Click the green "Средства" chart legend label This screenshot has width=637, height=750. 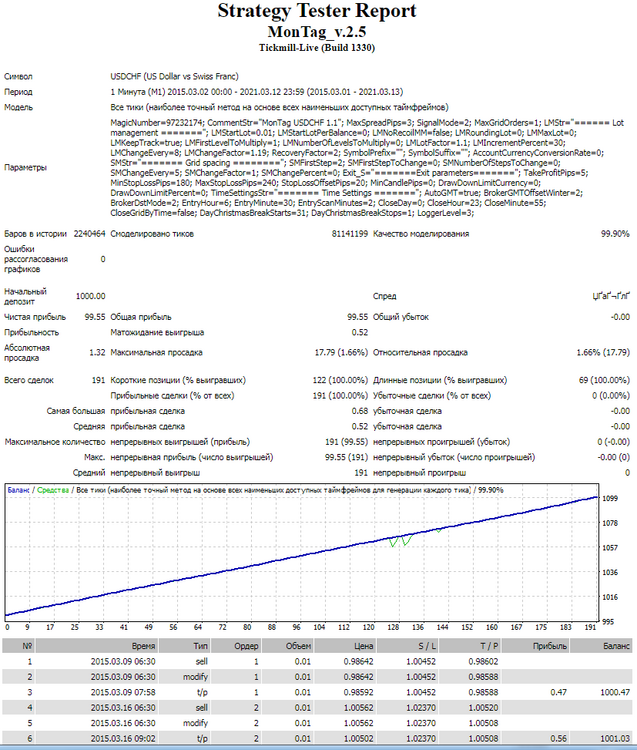point(53,490)
